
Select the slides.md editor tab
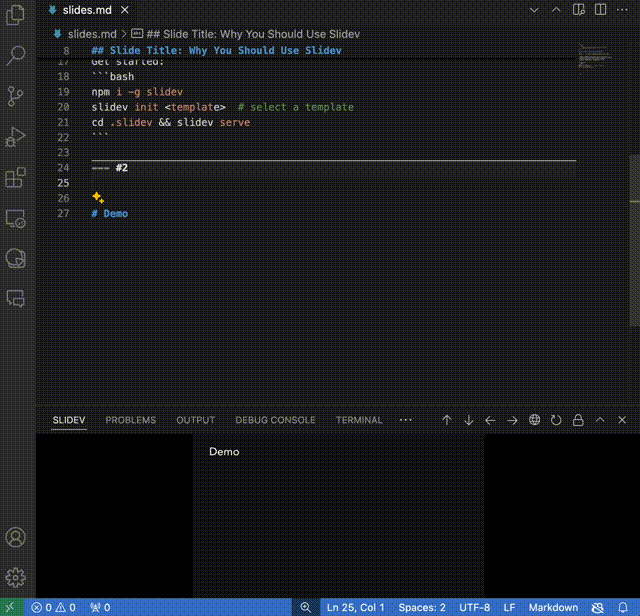click(x=87, y=10)
